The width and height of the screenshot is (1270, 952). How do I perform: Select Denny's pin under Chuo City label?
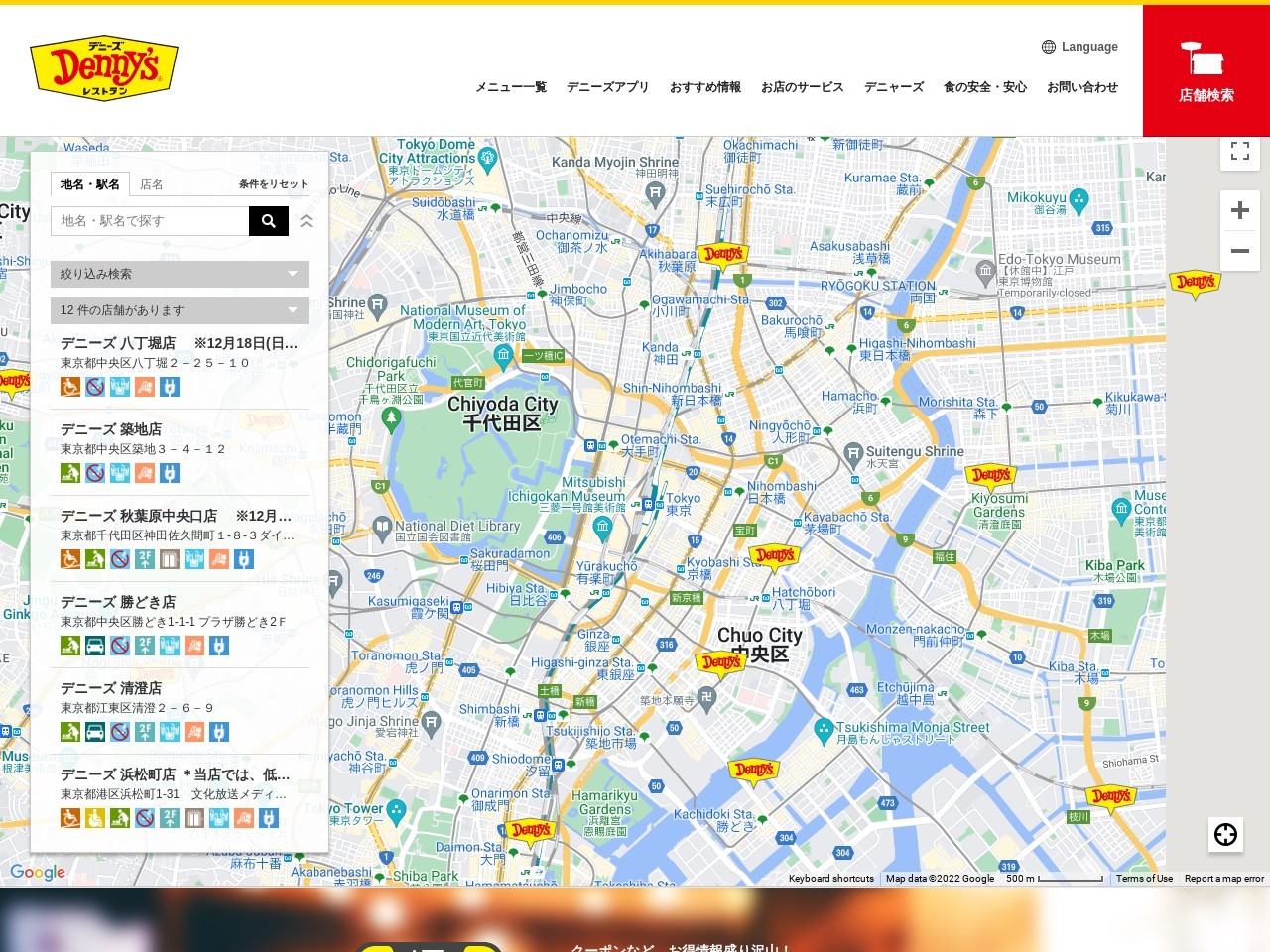(721, 664)
